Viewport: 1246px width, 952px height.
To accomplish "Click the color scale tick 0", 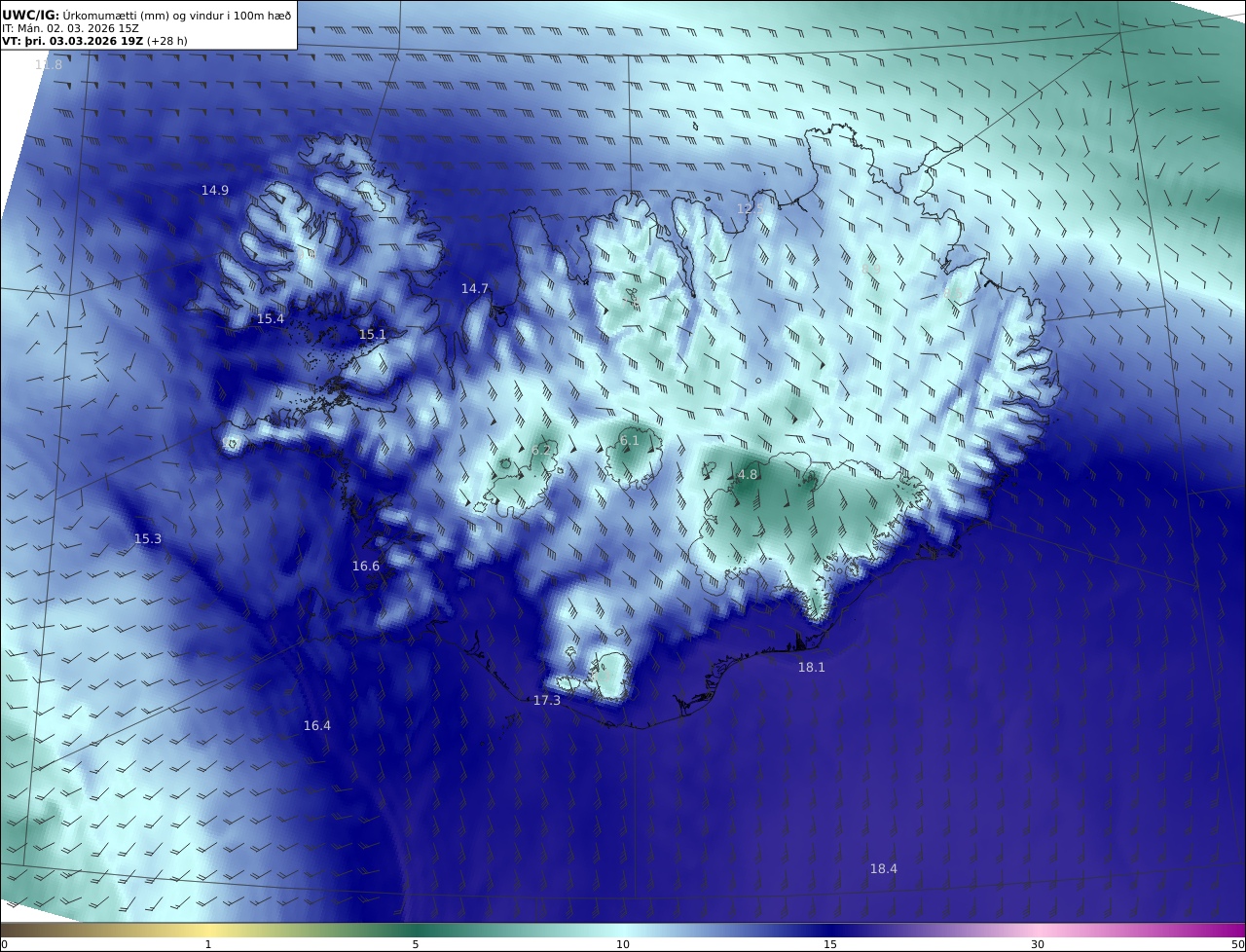I will tap(4, 944).
